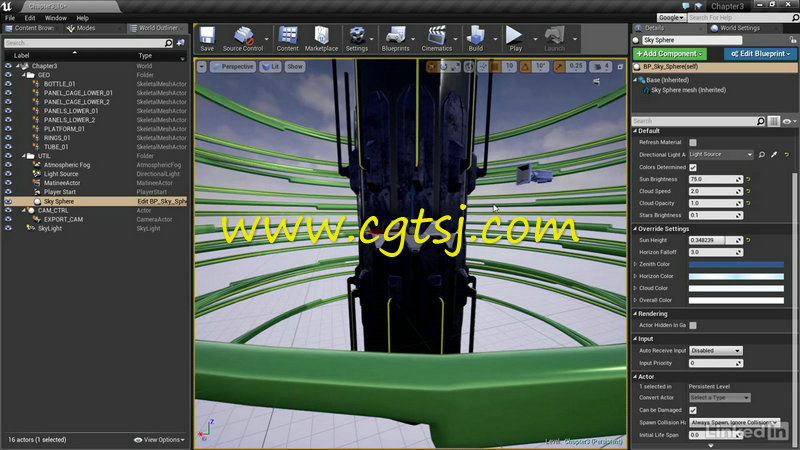Open Directional Light Actor dropdown

721,155
